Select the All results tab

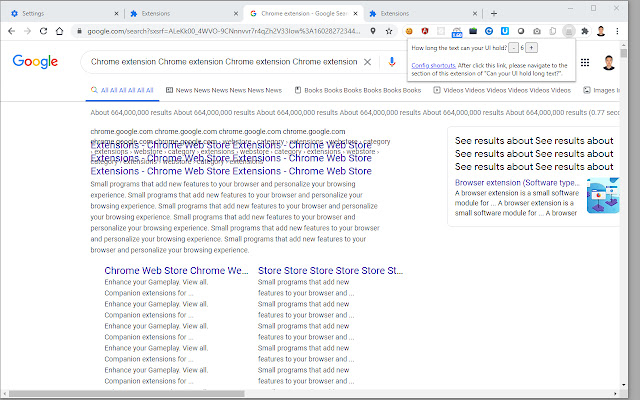click(122, 90)
